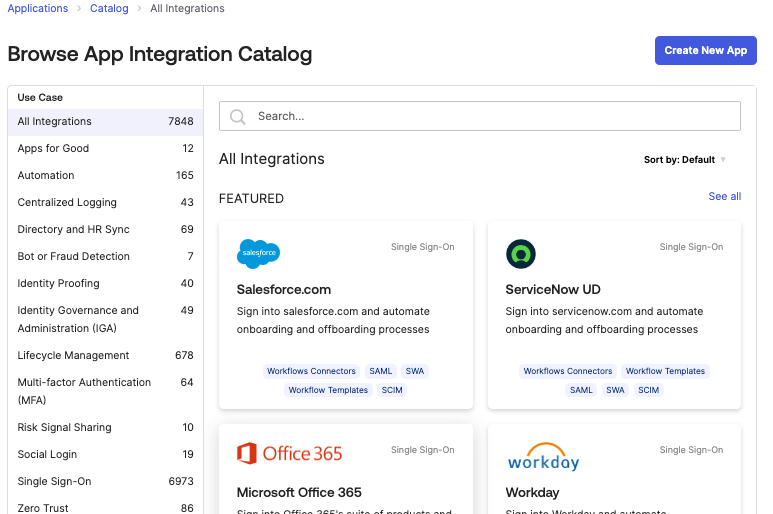Open the Workday app title
The width and height of the screenshot is (773, 514).
point(532,493)
